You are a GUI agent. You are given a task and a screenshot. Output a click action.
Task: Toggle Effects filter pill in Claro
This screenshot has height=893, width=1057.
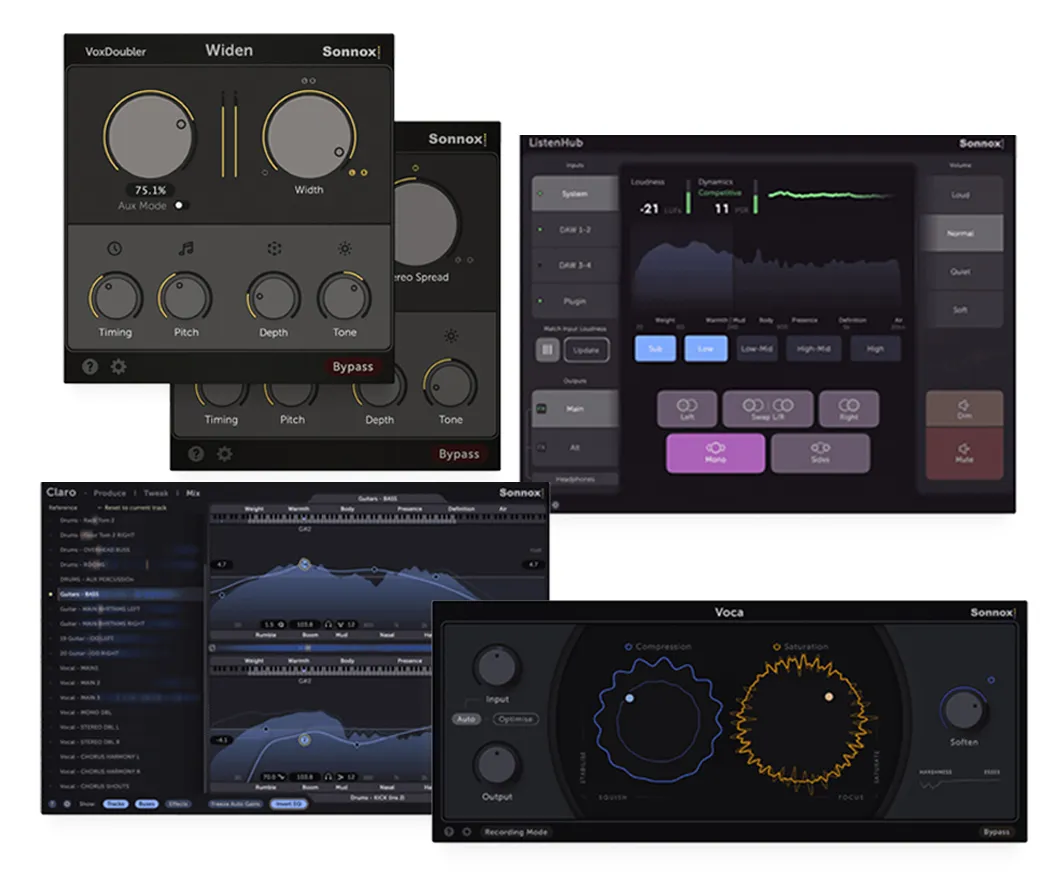click(x=179, y=803)
